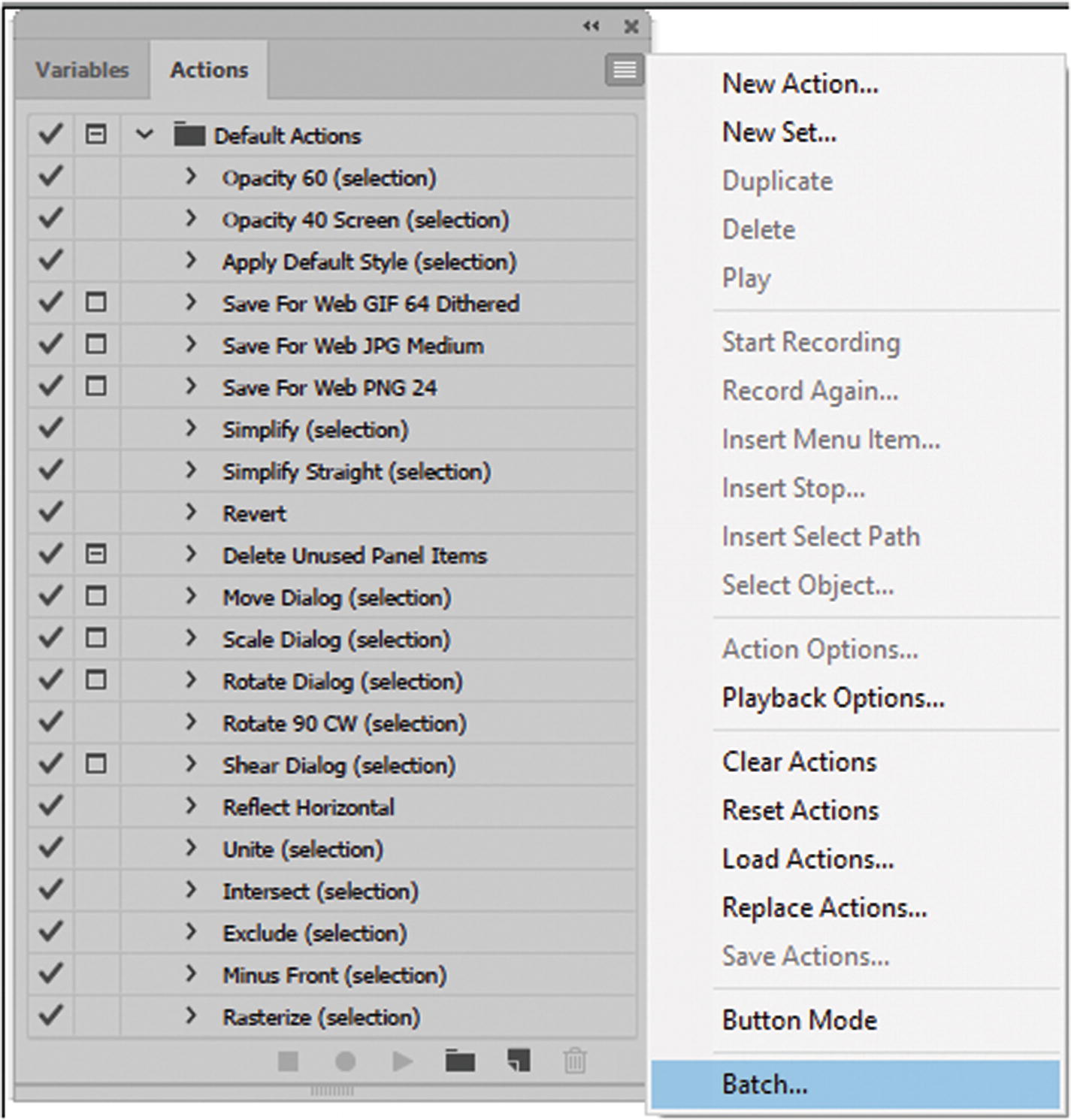Click the Stop Playing/Recording icon

click(x=288, y=1061)
